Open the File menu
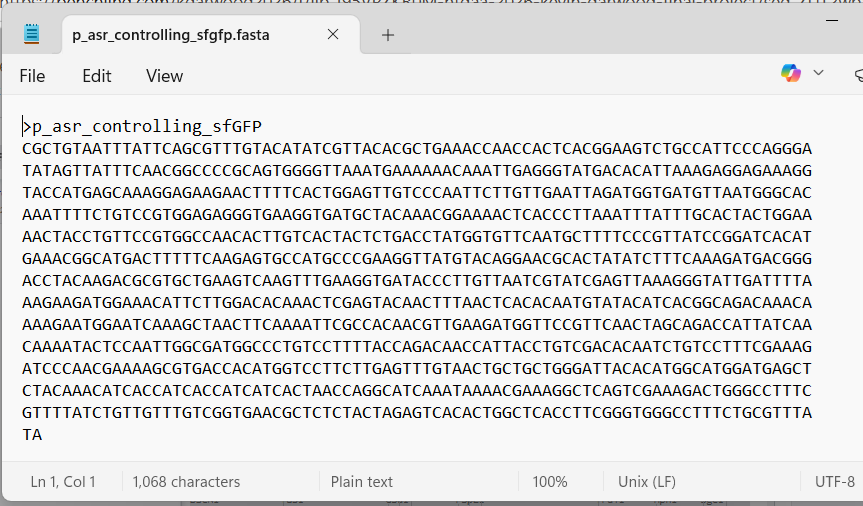This screenshot has height=506, width=863. (x=32, y=76)
